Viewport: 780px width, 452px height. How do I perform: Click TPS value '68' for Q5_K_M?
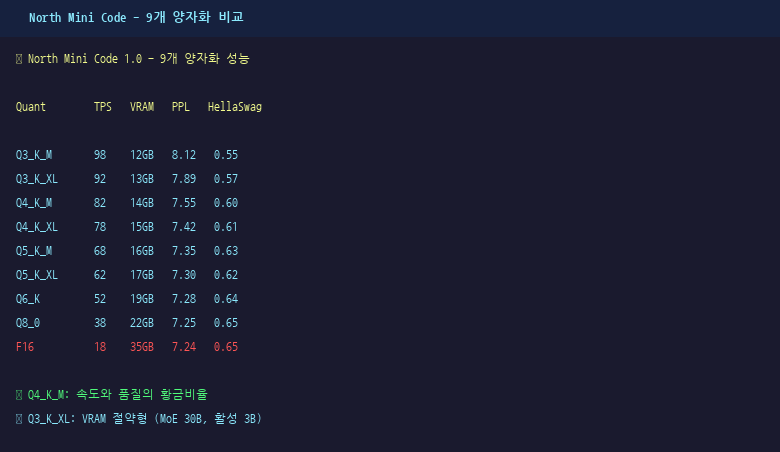point(100,251)
